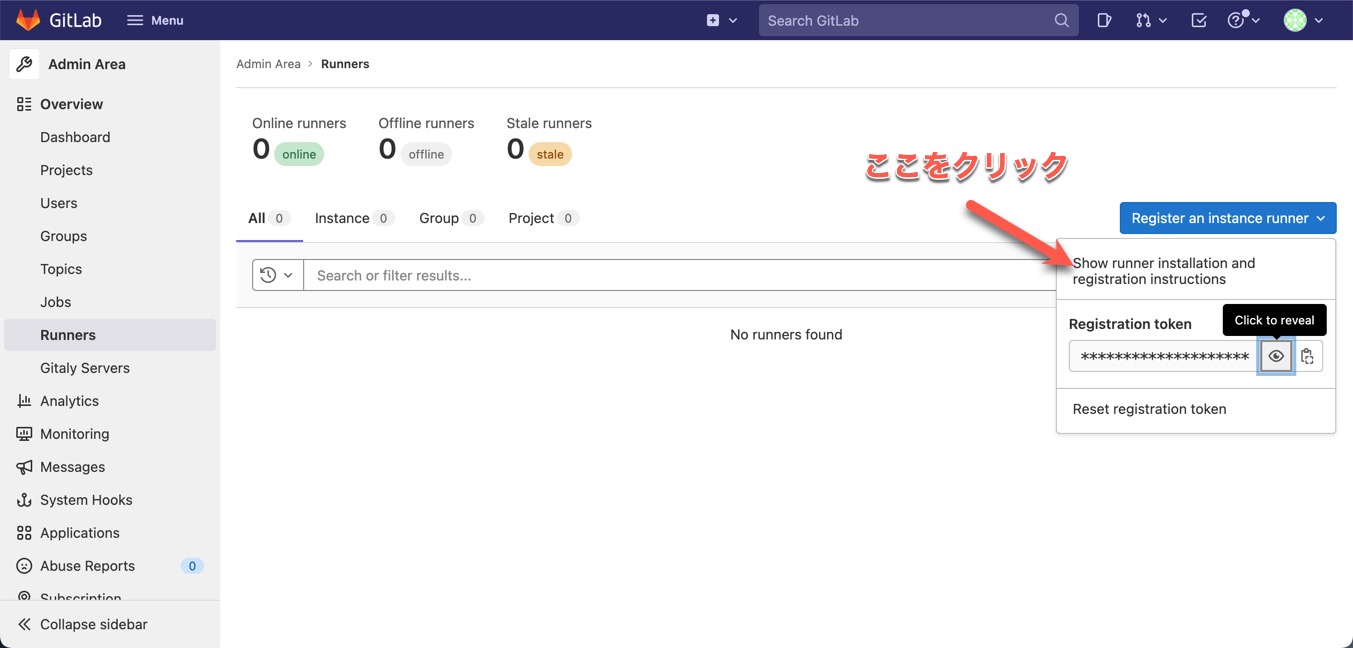1353x648 pixels.
Task: Toggle the Register an instance runner dropdown
Action: pyautogui.click(x=1228, y=218)
